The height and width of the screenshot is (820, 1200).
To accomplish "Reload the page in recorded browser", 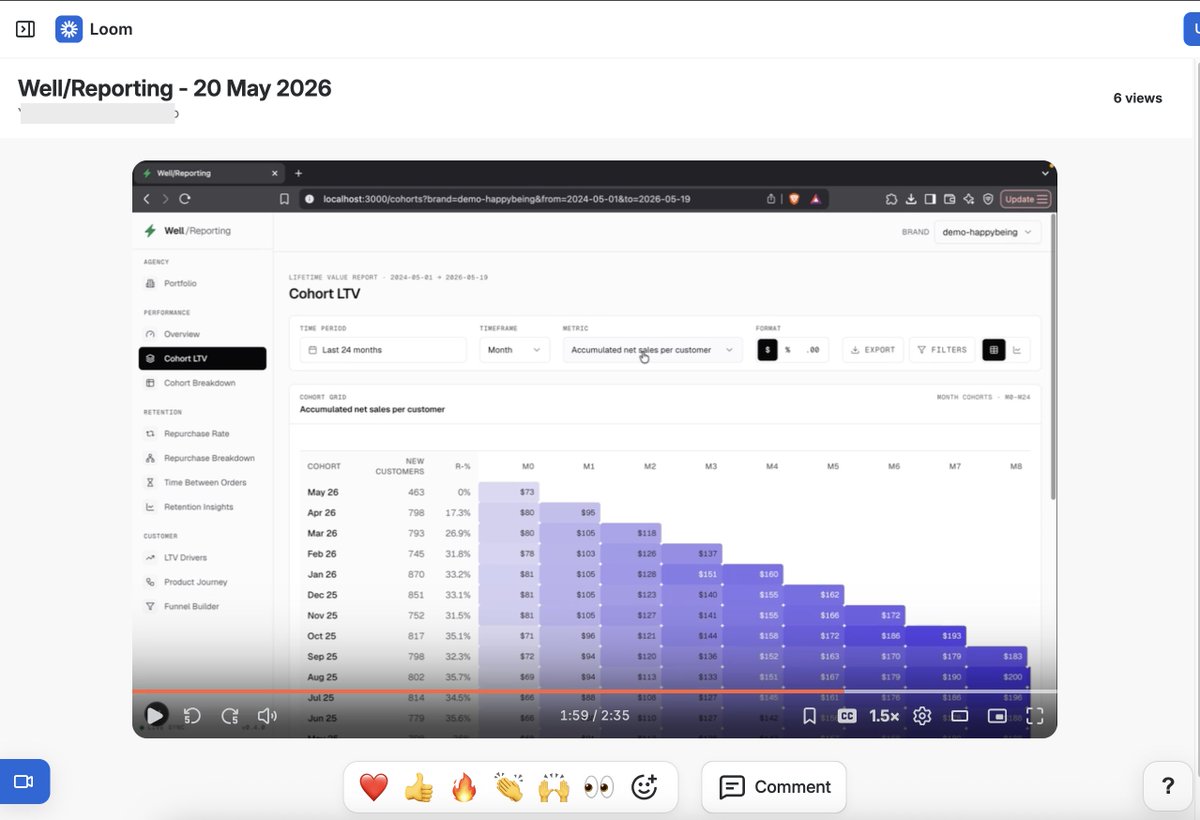I will [185, 199].
